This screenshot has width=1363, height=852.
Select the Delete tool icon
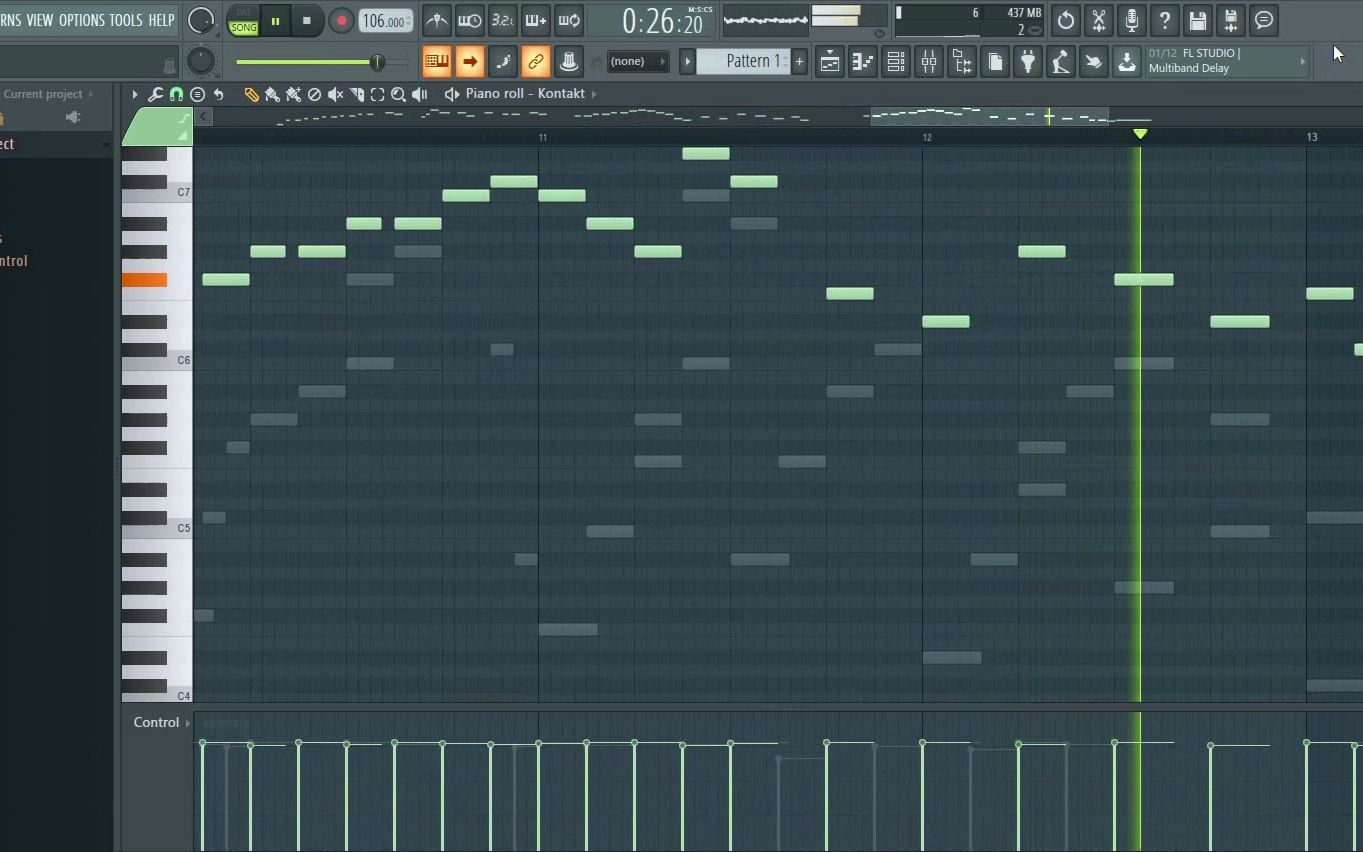314,94
